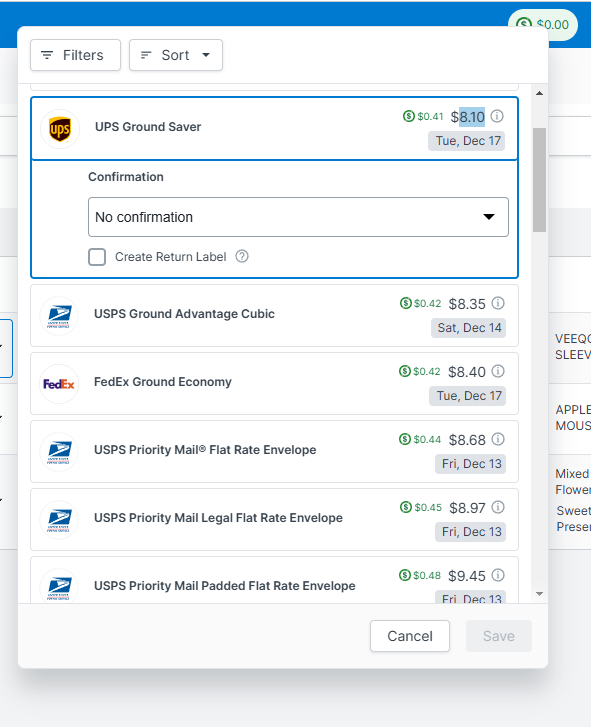Click the $8.10 UPS price

click(468, 117)
